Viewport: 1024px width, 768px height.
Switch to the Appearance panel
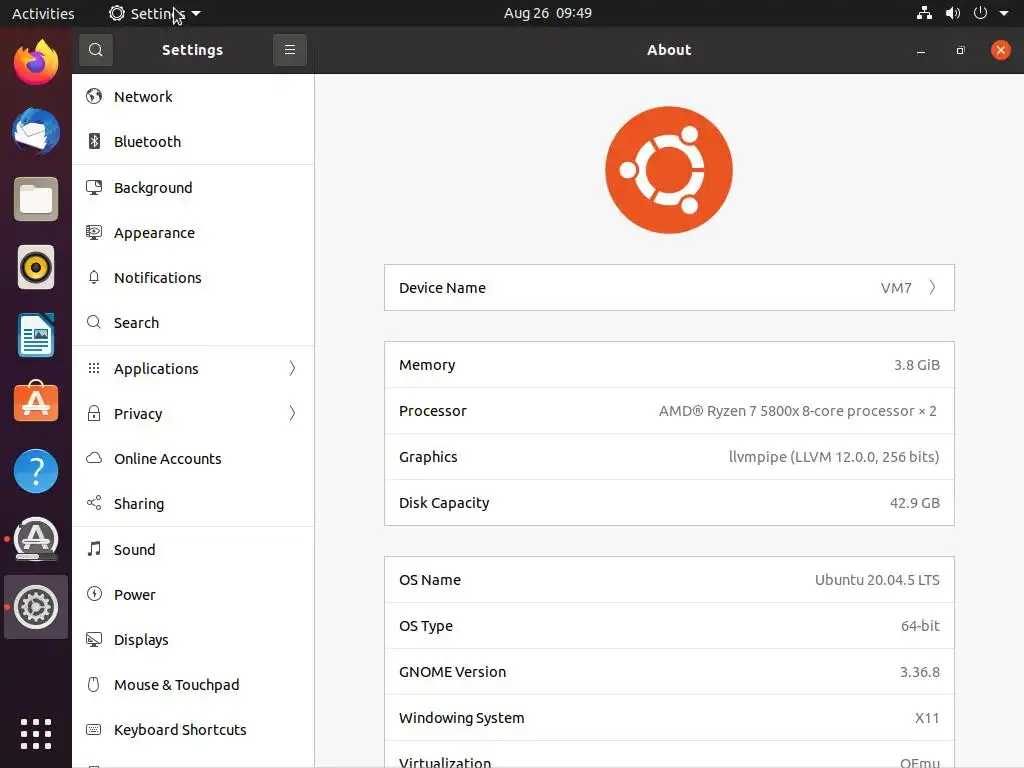[193, 232]
